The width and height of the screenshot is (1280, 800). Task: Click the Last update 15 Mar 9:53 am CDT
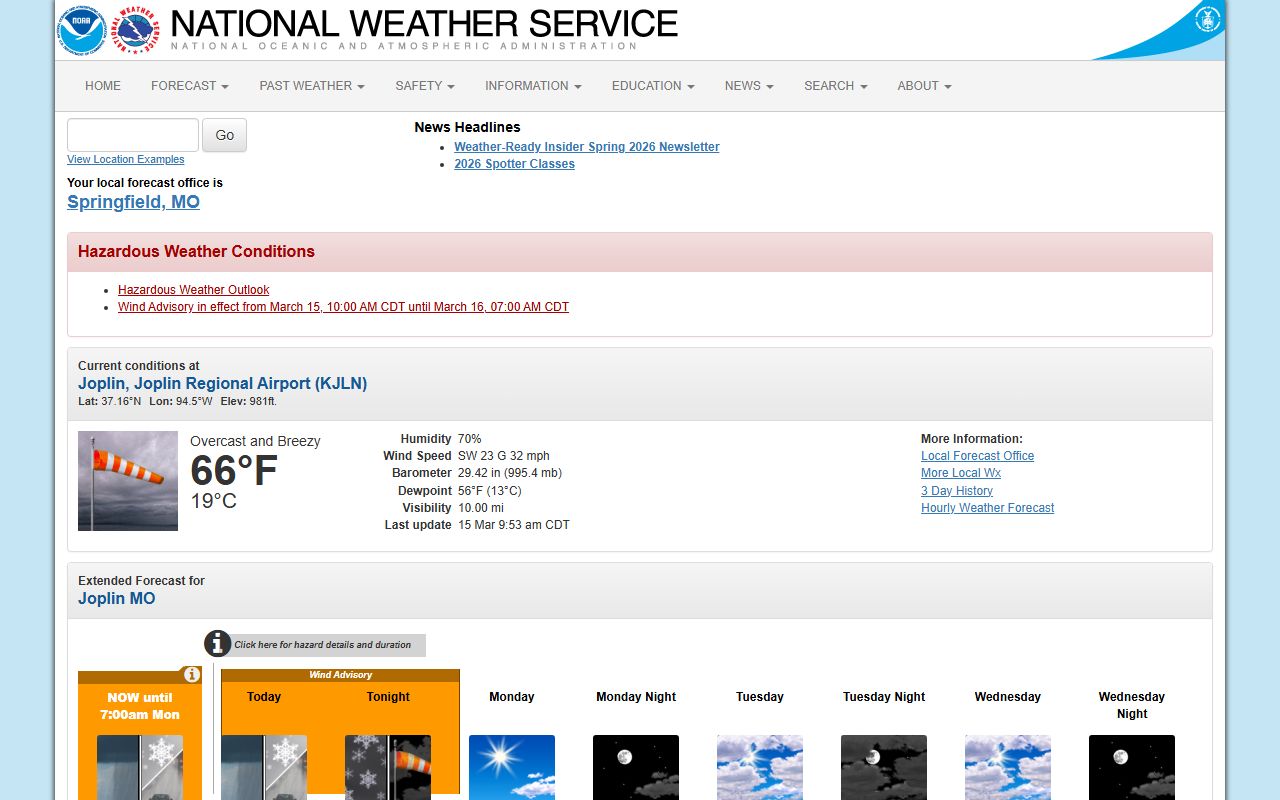(x=514, y=525)
